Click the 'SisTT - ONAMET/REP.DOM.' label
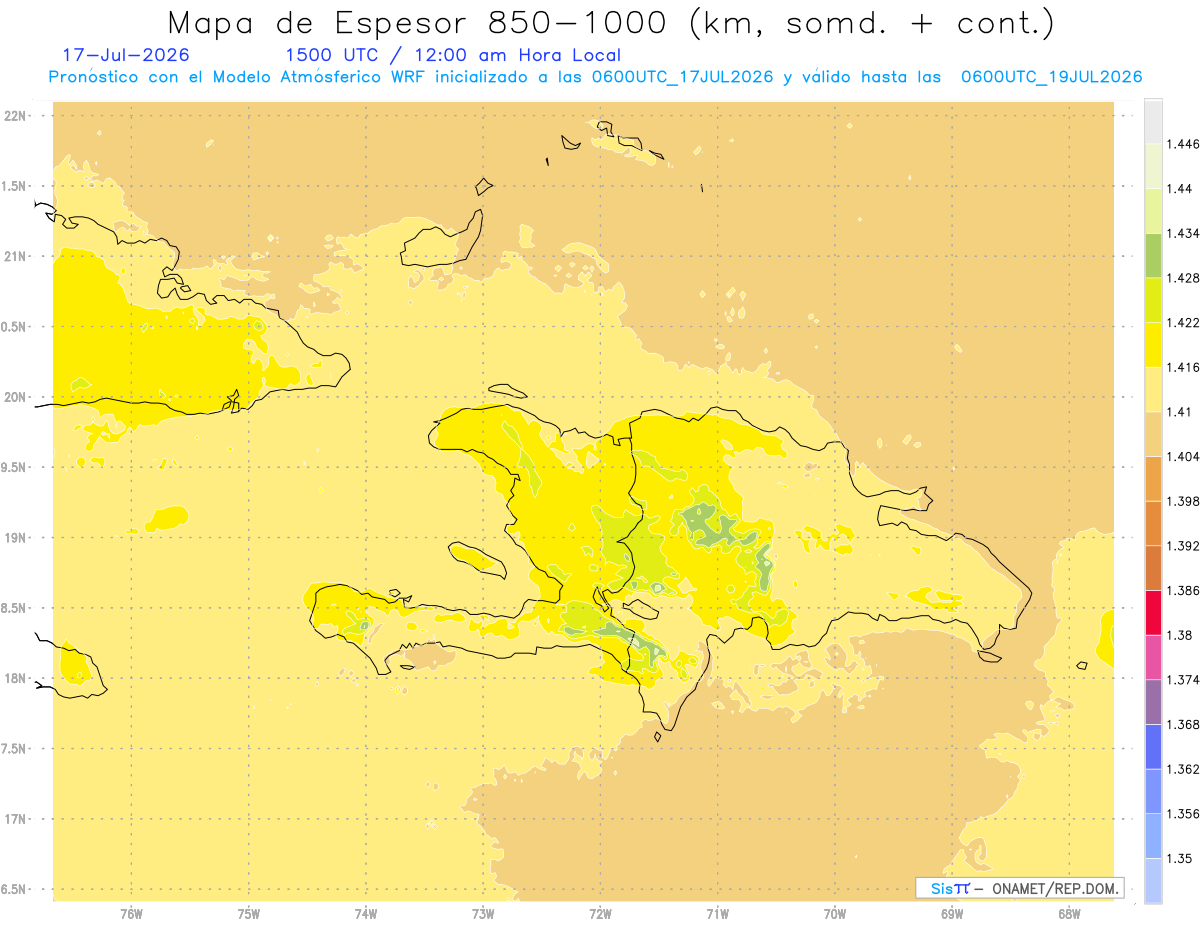Viewport: 1200px width, 927px height. 1019,888
